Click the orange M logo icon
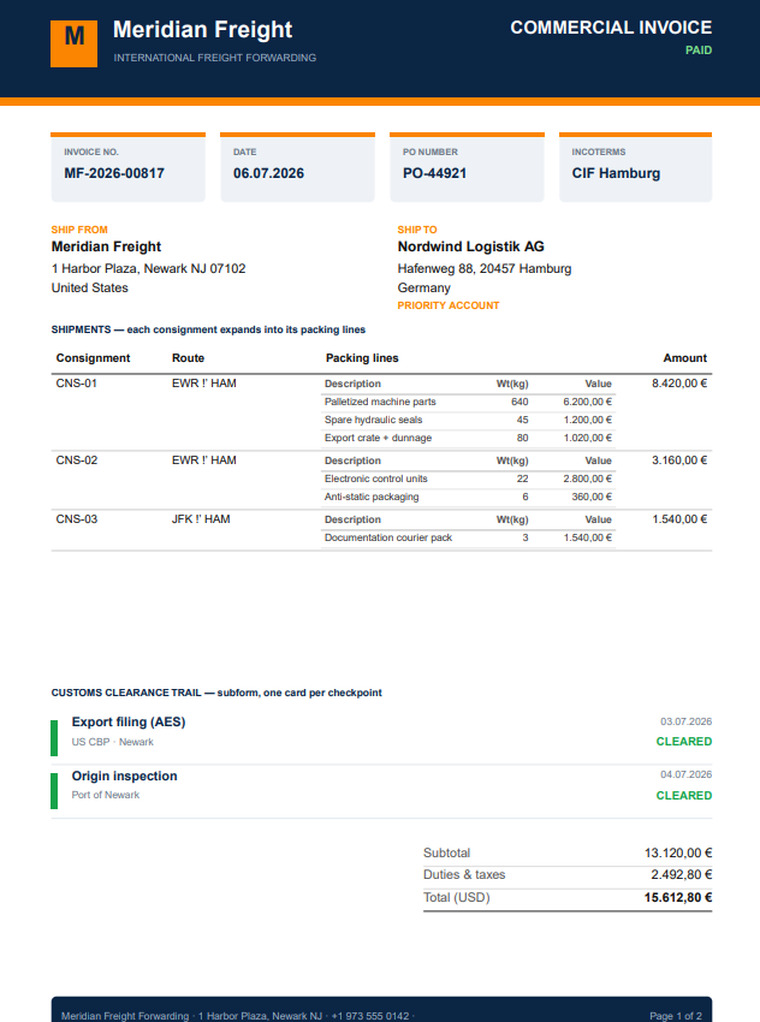760x1022 pixels. 74,44
